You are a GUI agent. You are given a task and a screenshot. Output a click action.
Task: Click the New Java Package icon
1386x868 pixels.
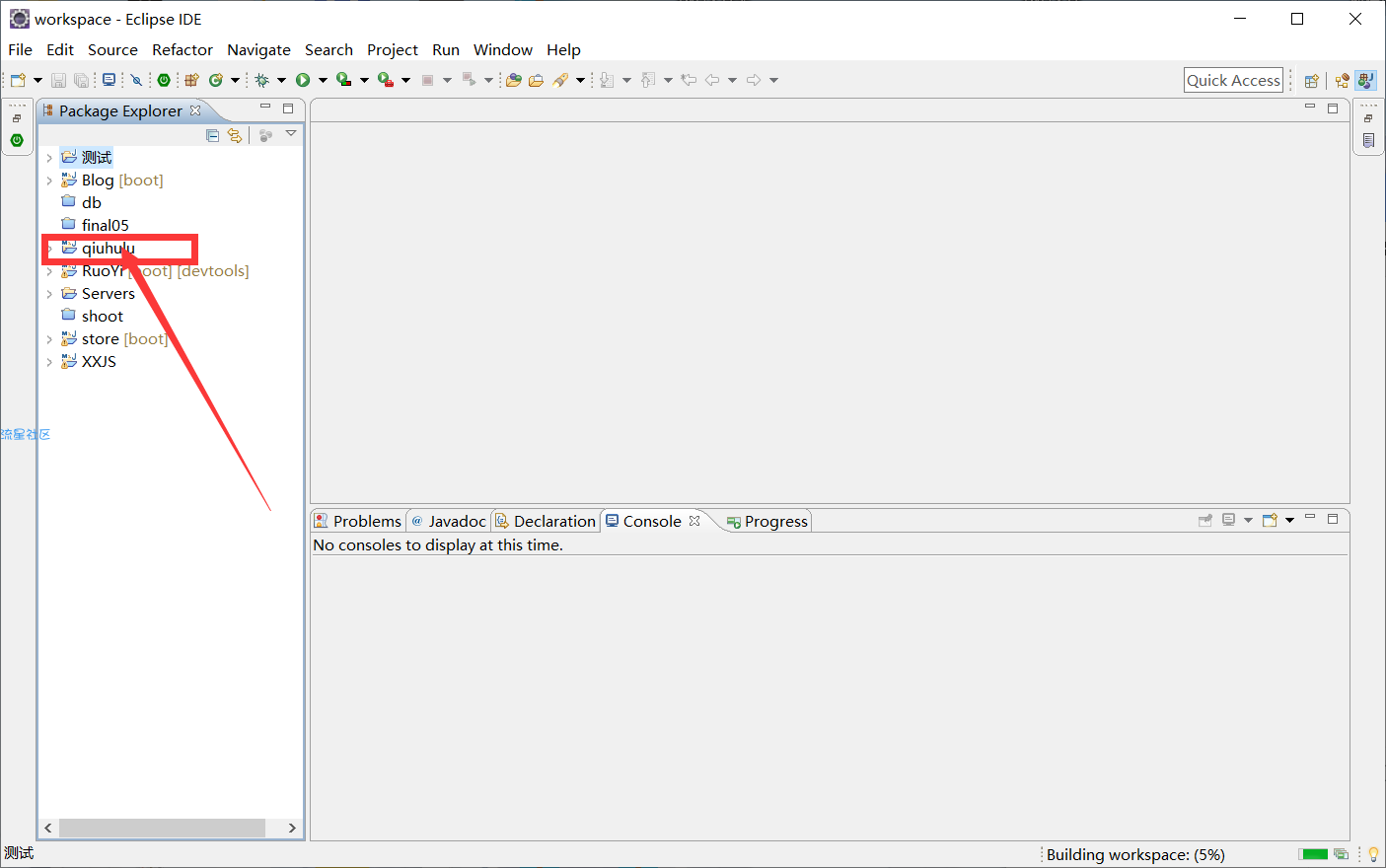pos(191,80)
